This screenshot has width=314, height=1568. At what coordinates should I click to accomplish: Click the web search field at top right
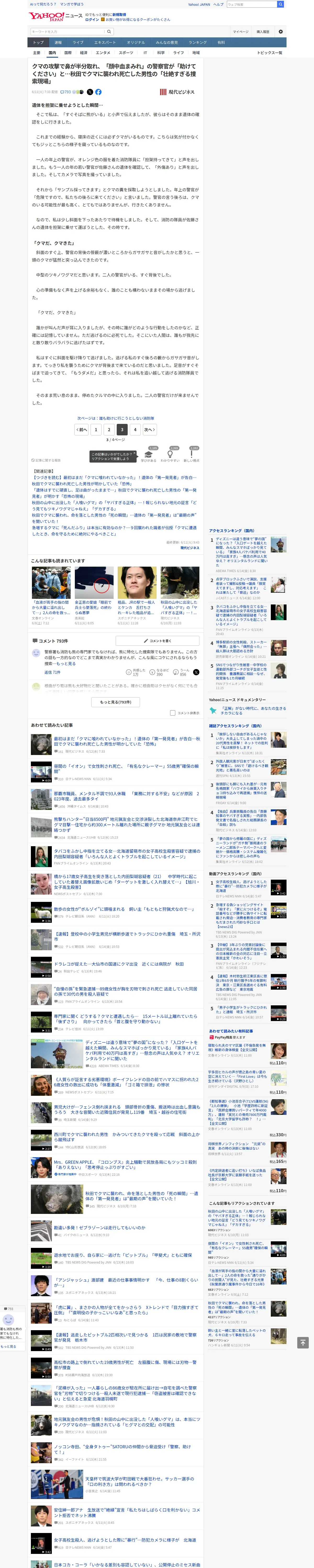click(x=252, y=4)
